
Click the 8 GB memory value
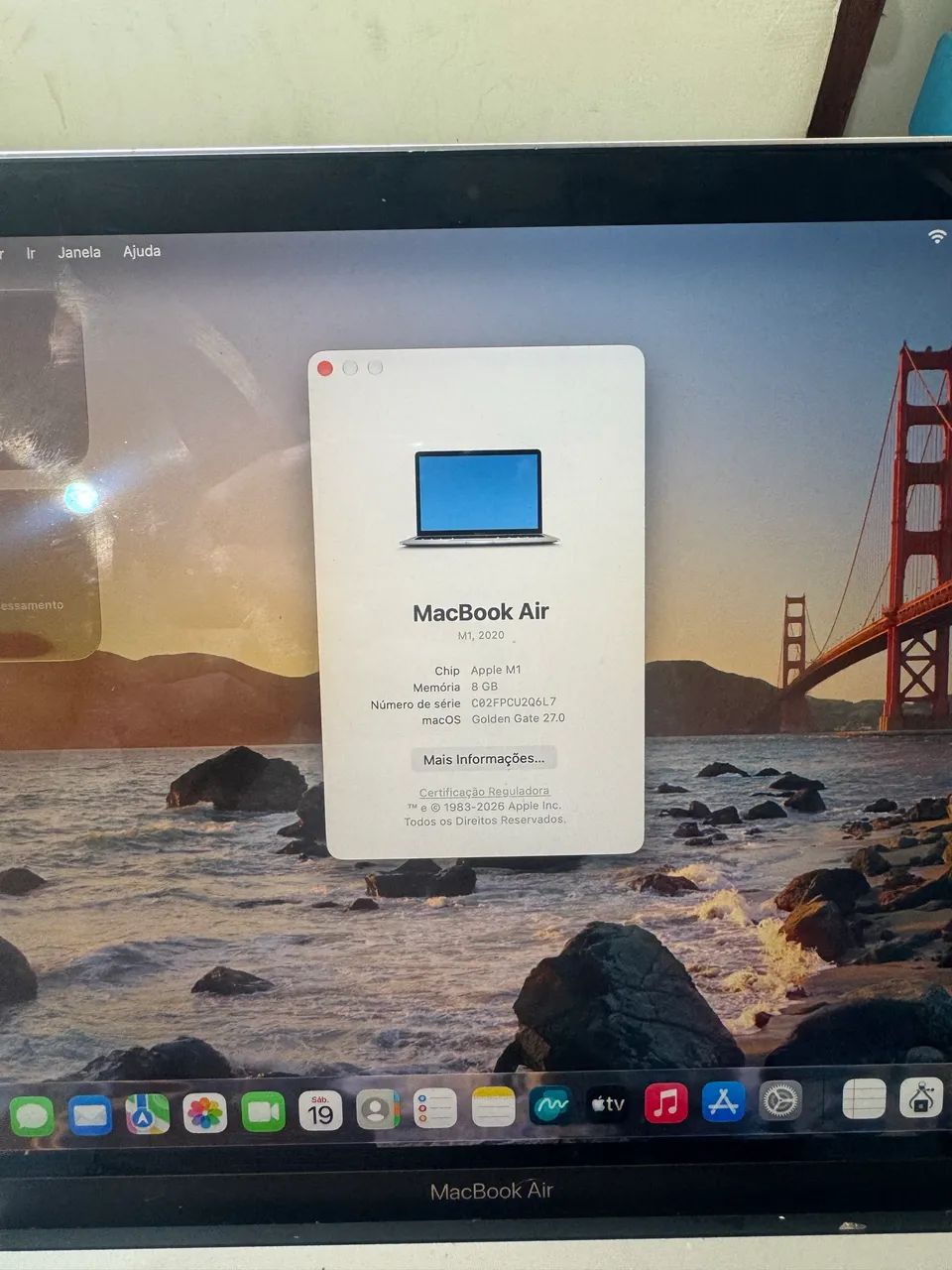tap(484, 687)
